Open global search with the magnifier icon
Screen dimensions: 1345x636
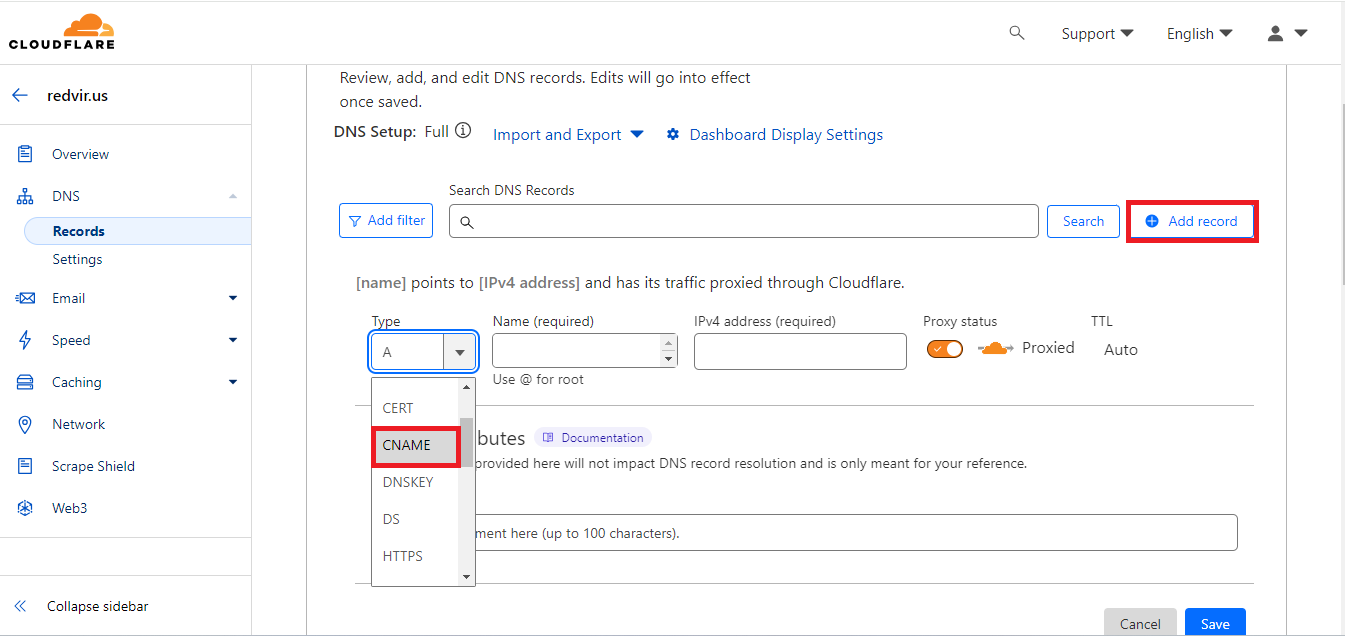coord(1017,33)
